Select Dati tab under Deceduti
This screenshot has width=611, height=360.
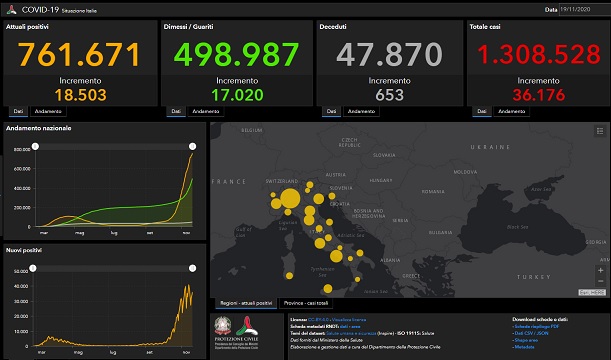[x=331, y=111]
